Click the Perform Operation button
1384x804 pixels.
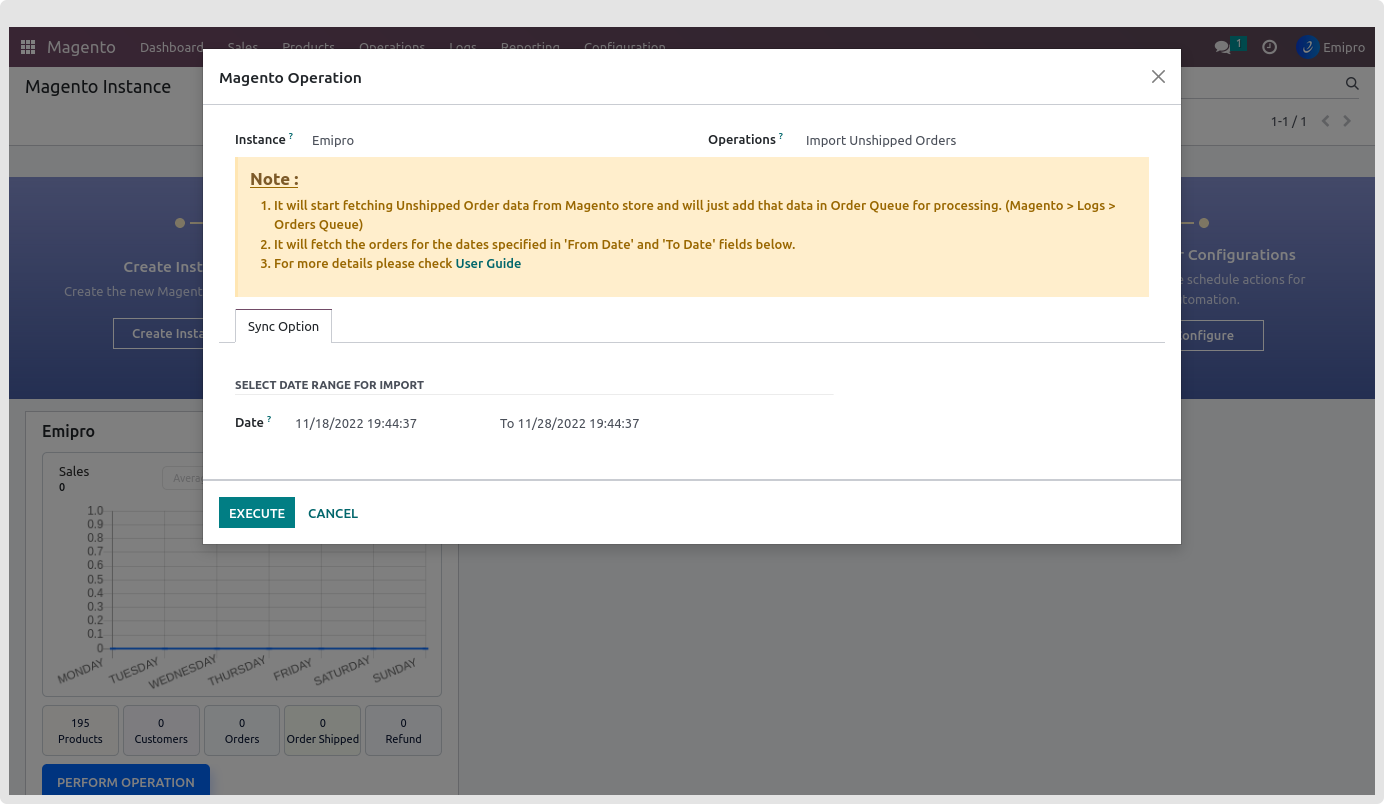[x=126, y=782]
